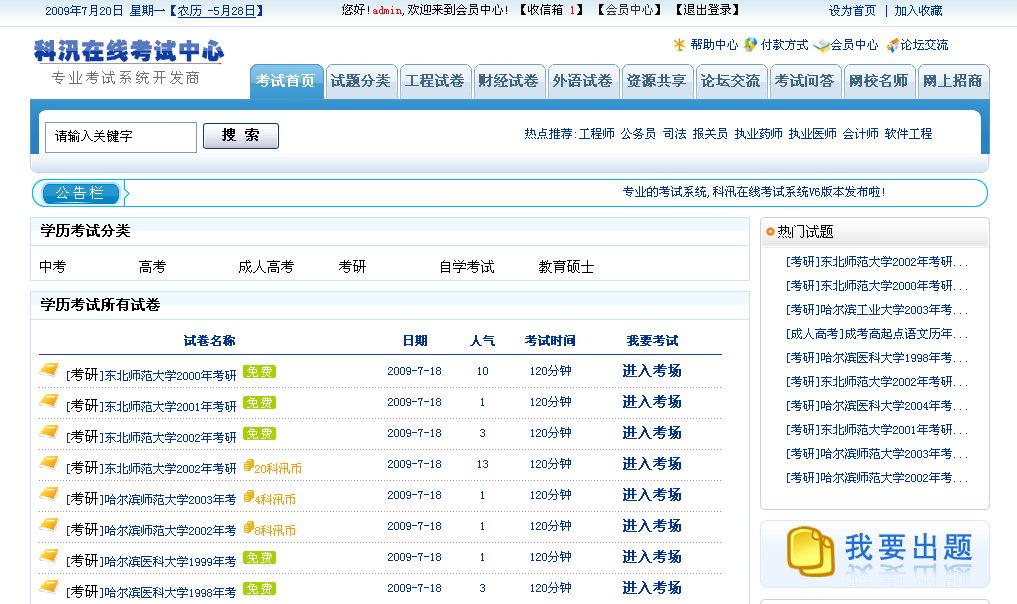The image size is (1017, 604).
Task: Click the keyword search input field
Action: [121, 137]
